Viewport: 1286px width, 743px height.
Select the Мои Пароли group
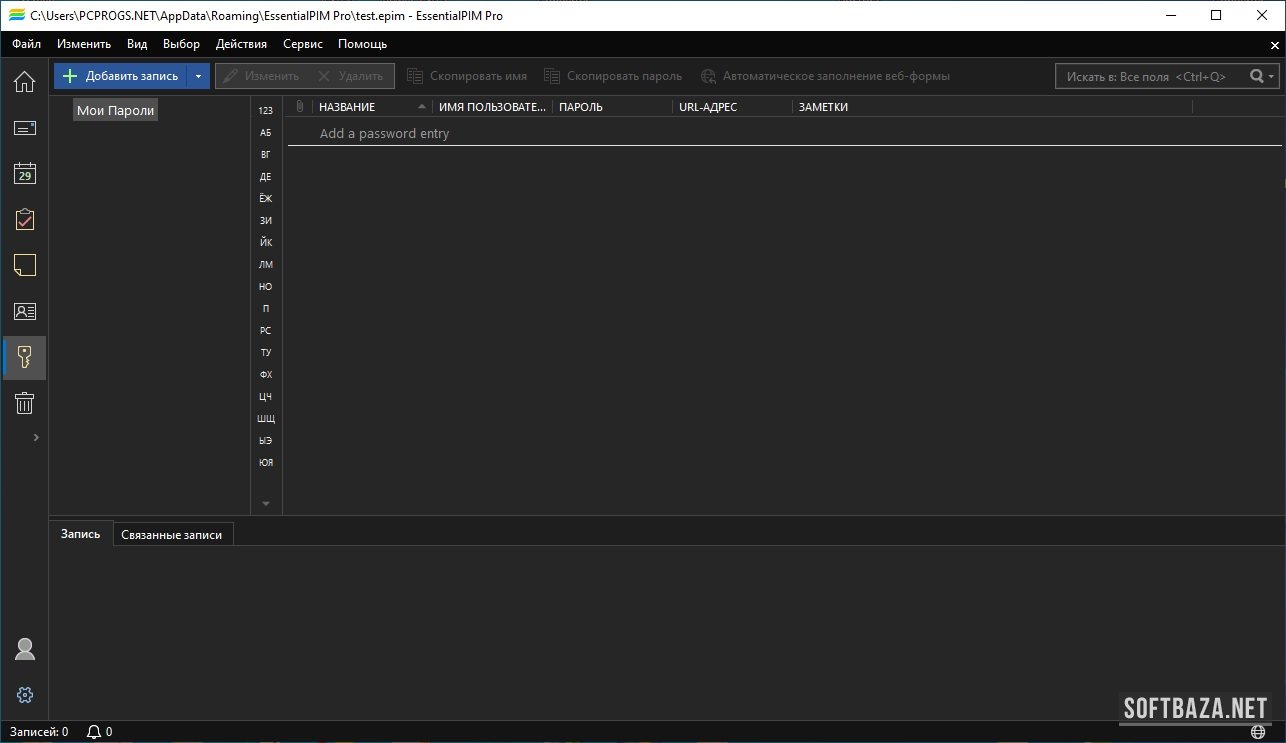pos(115,111)
